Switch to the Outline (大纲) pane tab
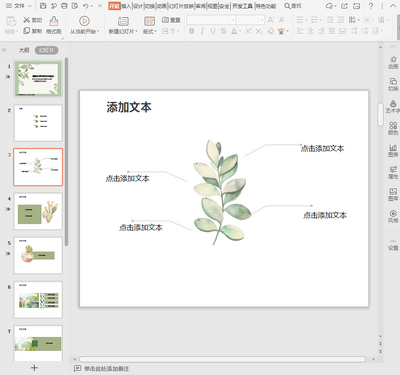This screenshot has height=375, width=400. (x=24, y=50)
